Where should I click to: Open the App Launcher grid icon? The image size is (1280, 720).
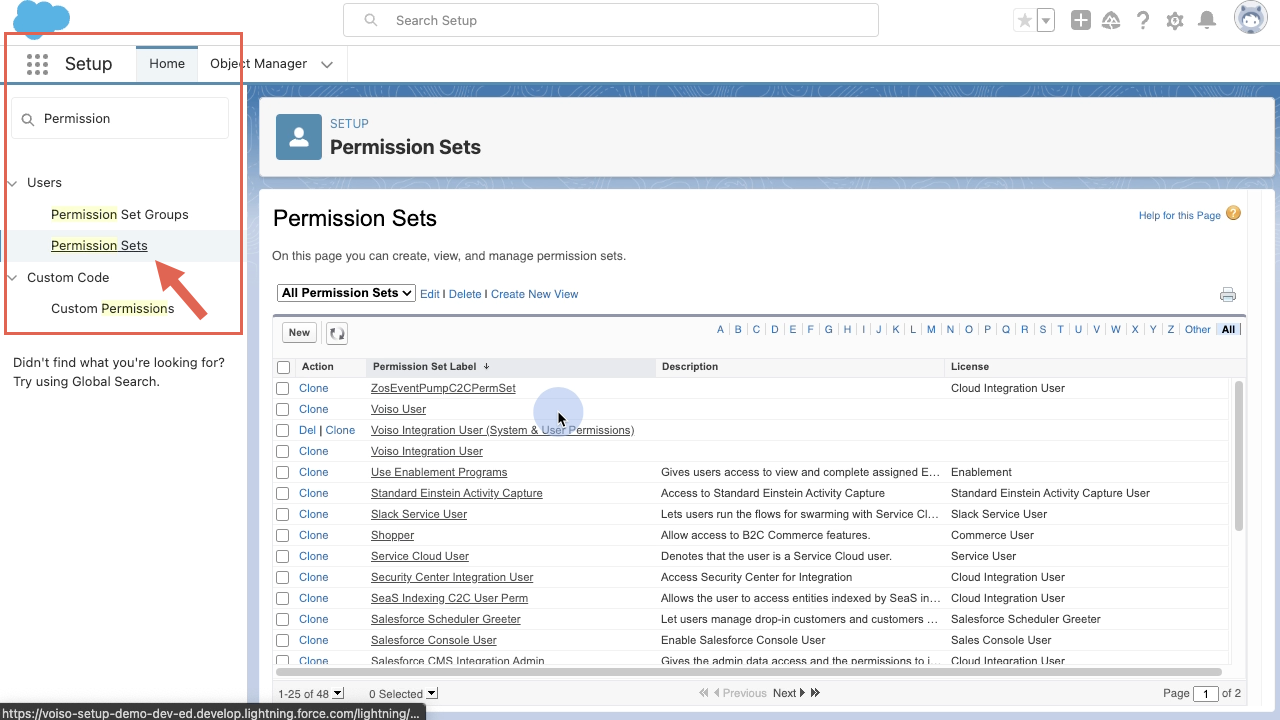37,64
